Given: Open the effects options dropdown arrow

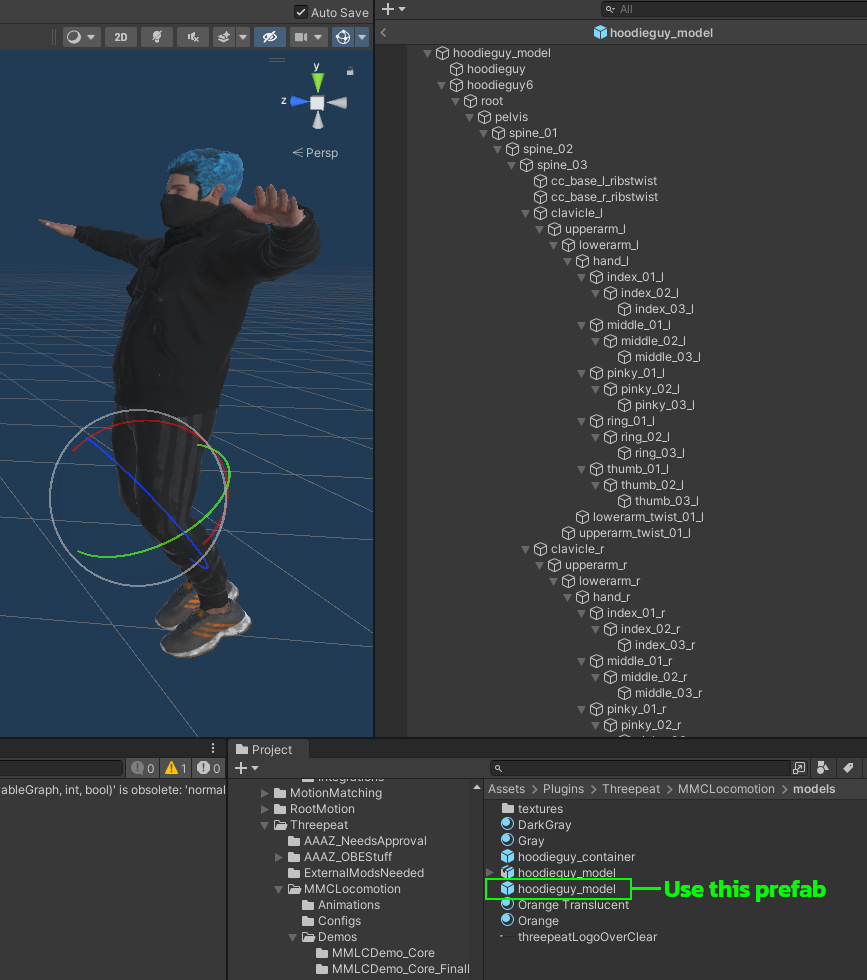Looking at the screenshot, I should (x=243, y=37).
